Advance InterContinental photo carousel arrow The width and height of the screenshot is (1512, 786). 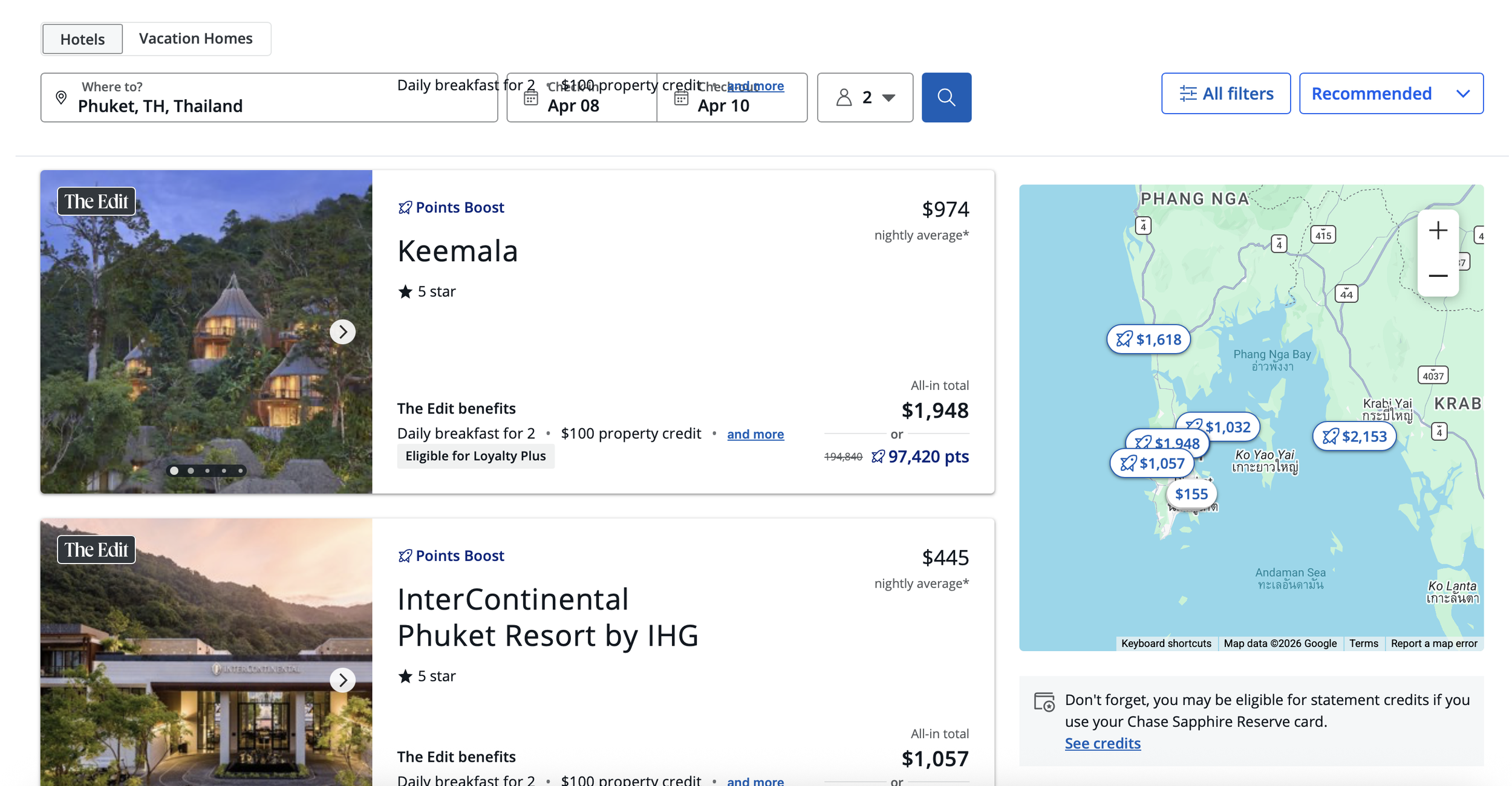point(342,680)
